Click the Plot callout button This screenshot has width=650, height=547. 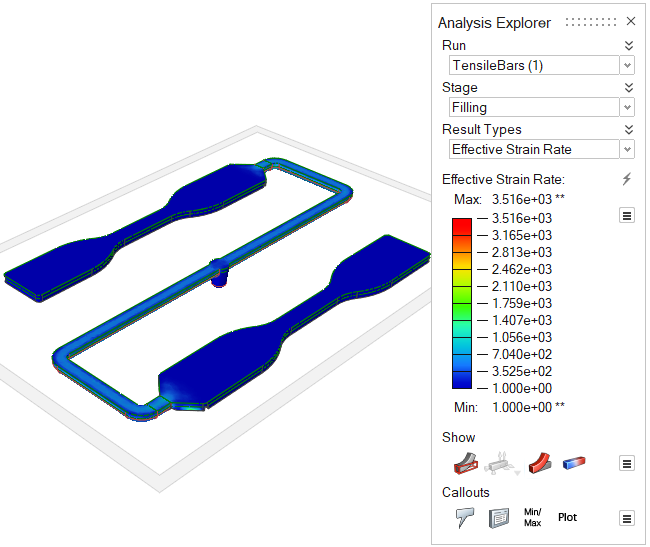568,518
